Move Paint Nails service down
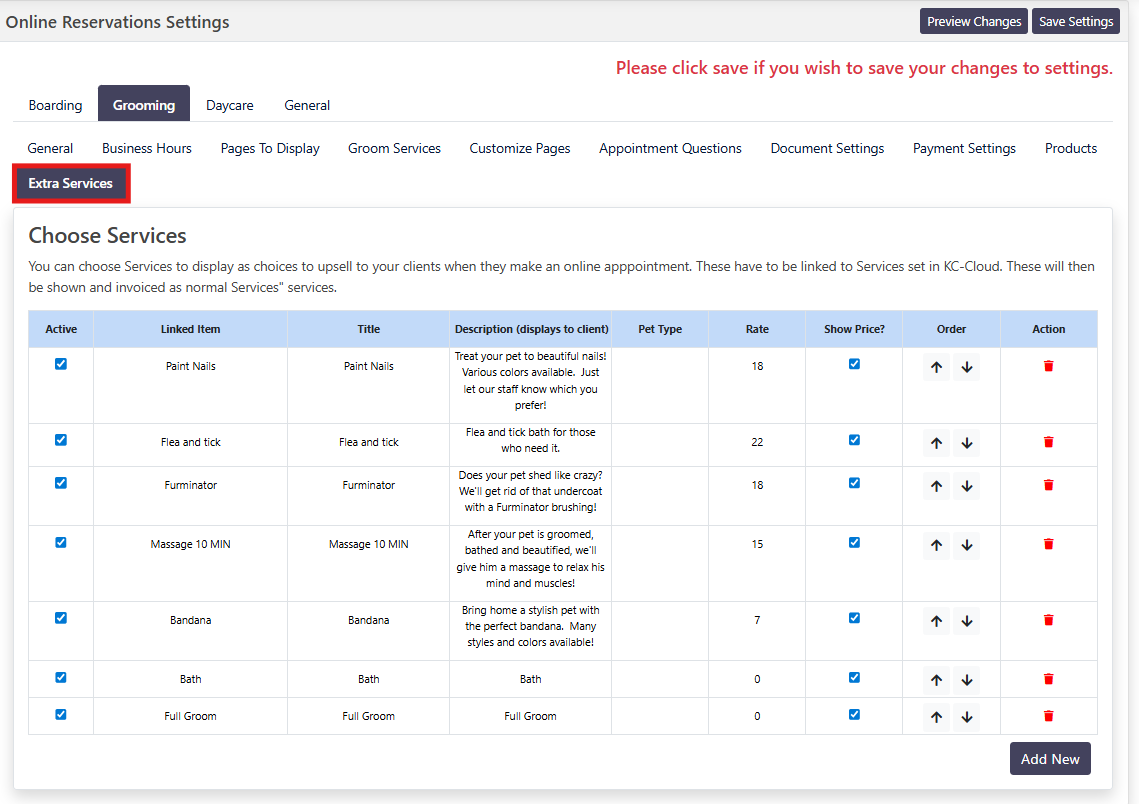This screenshot has height=804, width=1139. click(x=966, y=367)
